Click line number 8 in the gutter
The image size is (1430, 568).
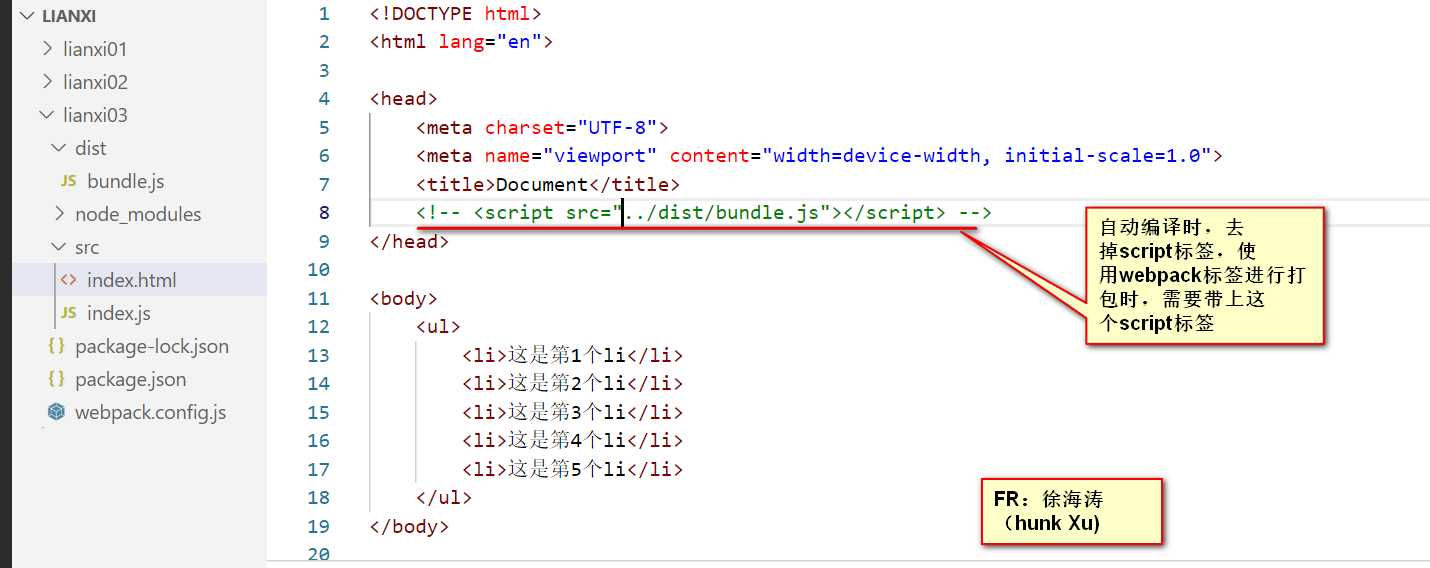click(323, 213)
